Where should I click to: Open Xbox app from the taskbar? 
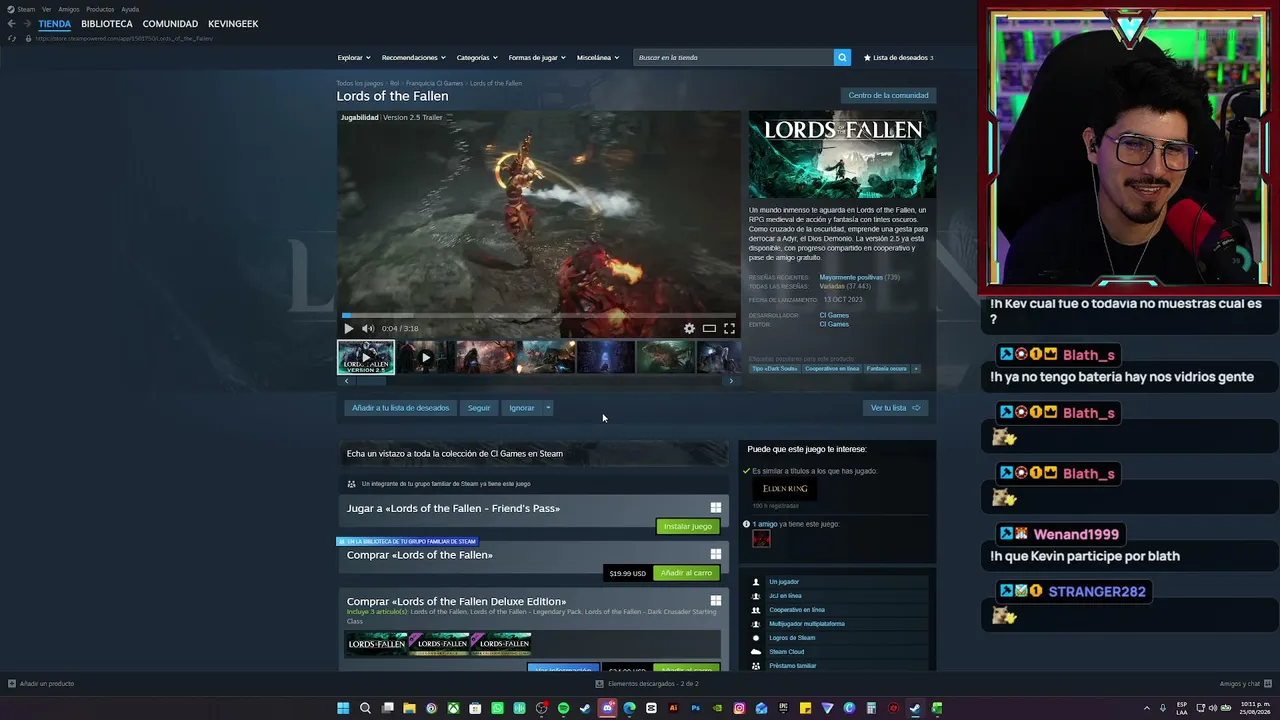[453, 708]
